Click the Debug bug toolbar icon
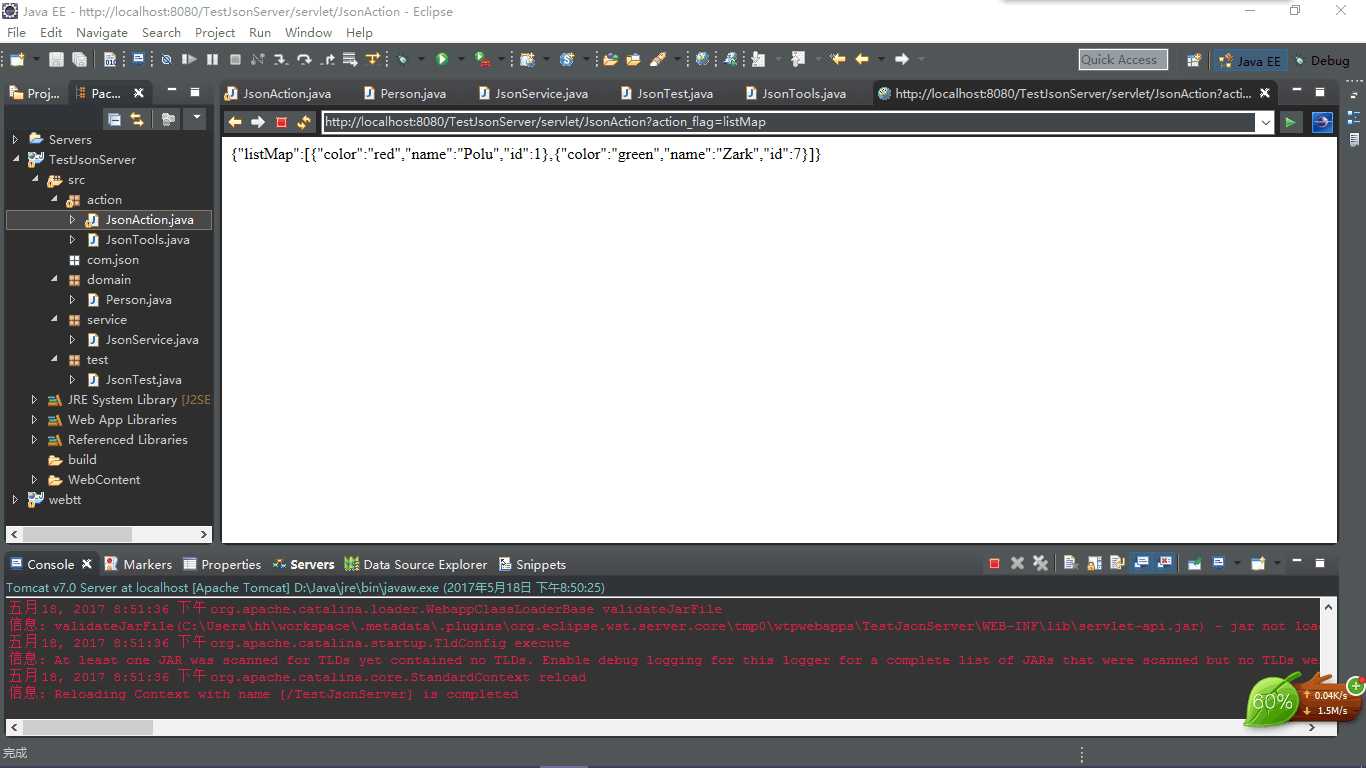This screenshot has width=1366, height=768. click(401, 60)
